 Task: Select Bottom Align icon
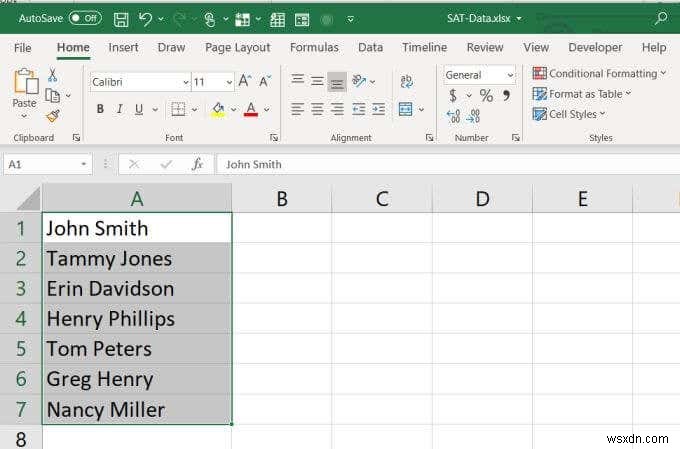[337, 82]
